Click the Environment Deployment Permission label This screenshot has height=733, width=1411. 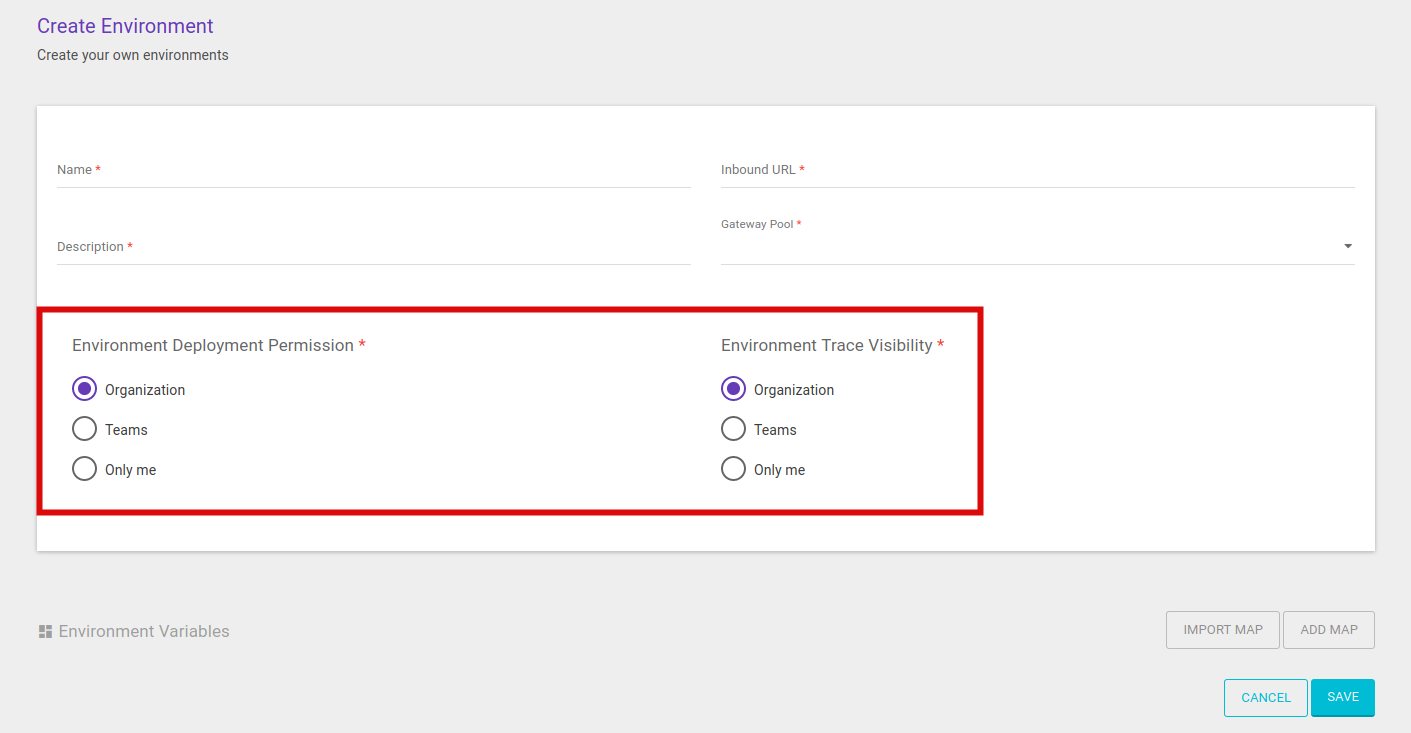tap(213, 345)
